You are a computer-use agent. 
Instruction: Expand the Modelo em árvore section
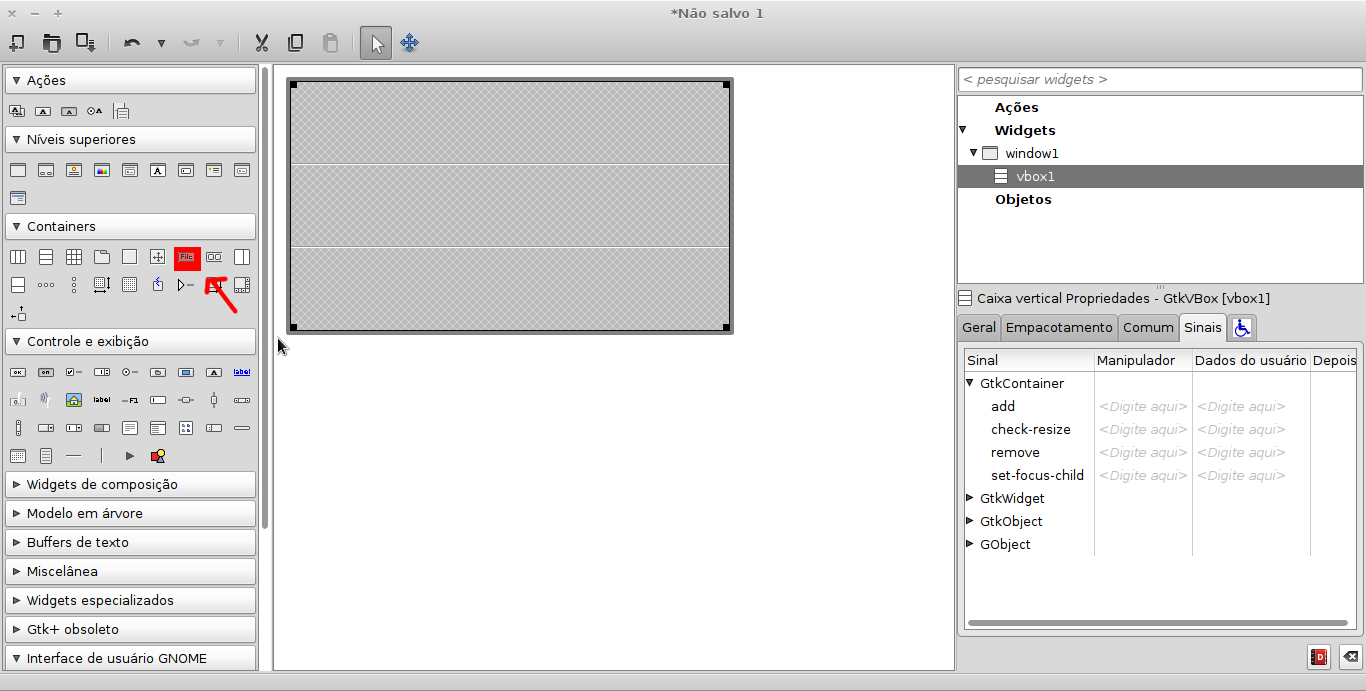131,513
